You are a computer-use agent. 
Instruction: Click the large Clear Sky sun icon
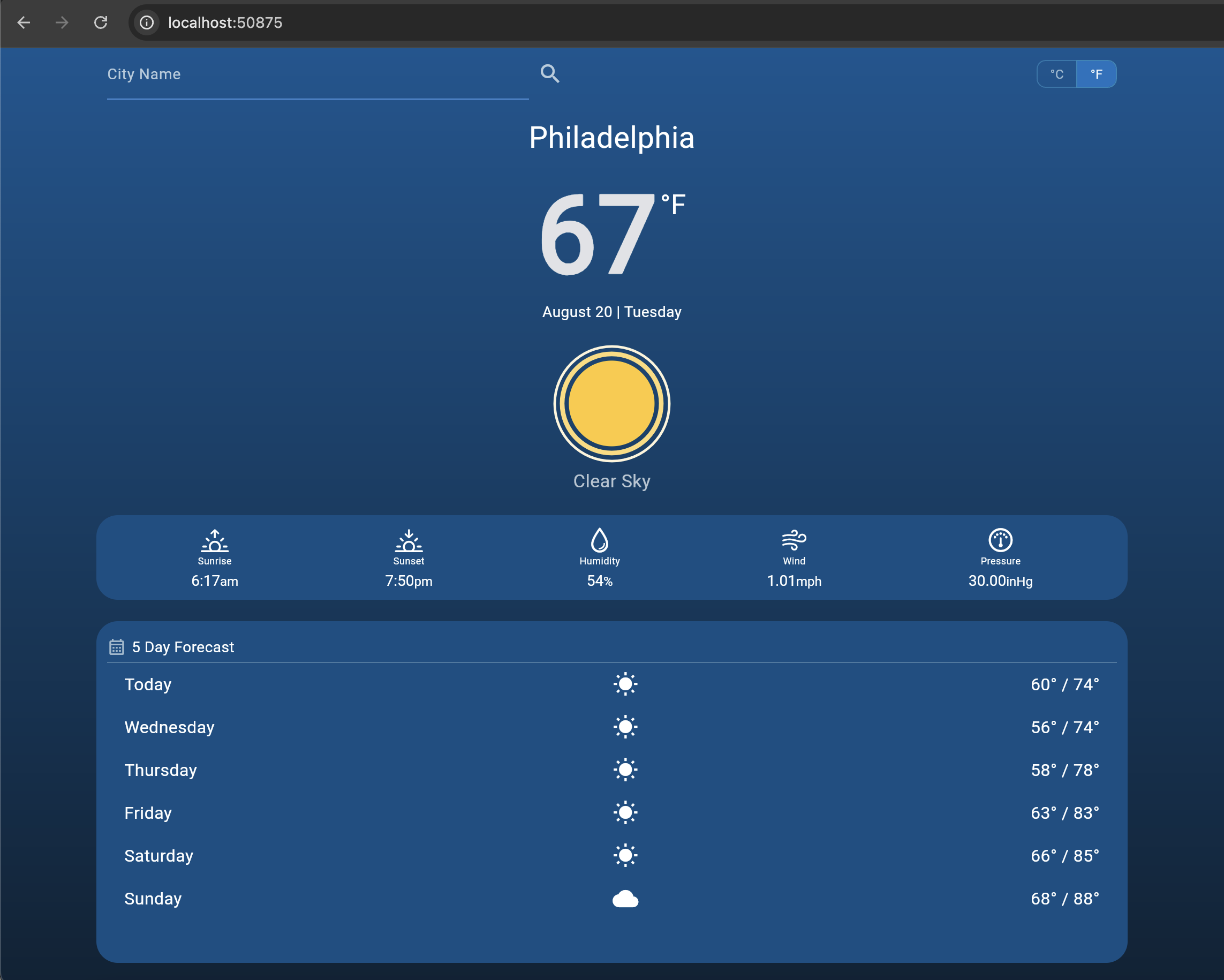(x=611, y=404)
